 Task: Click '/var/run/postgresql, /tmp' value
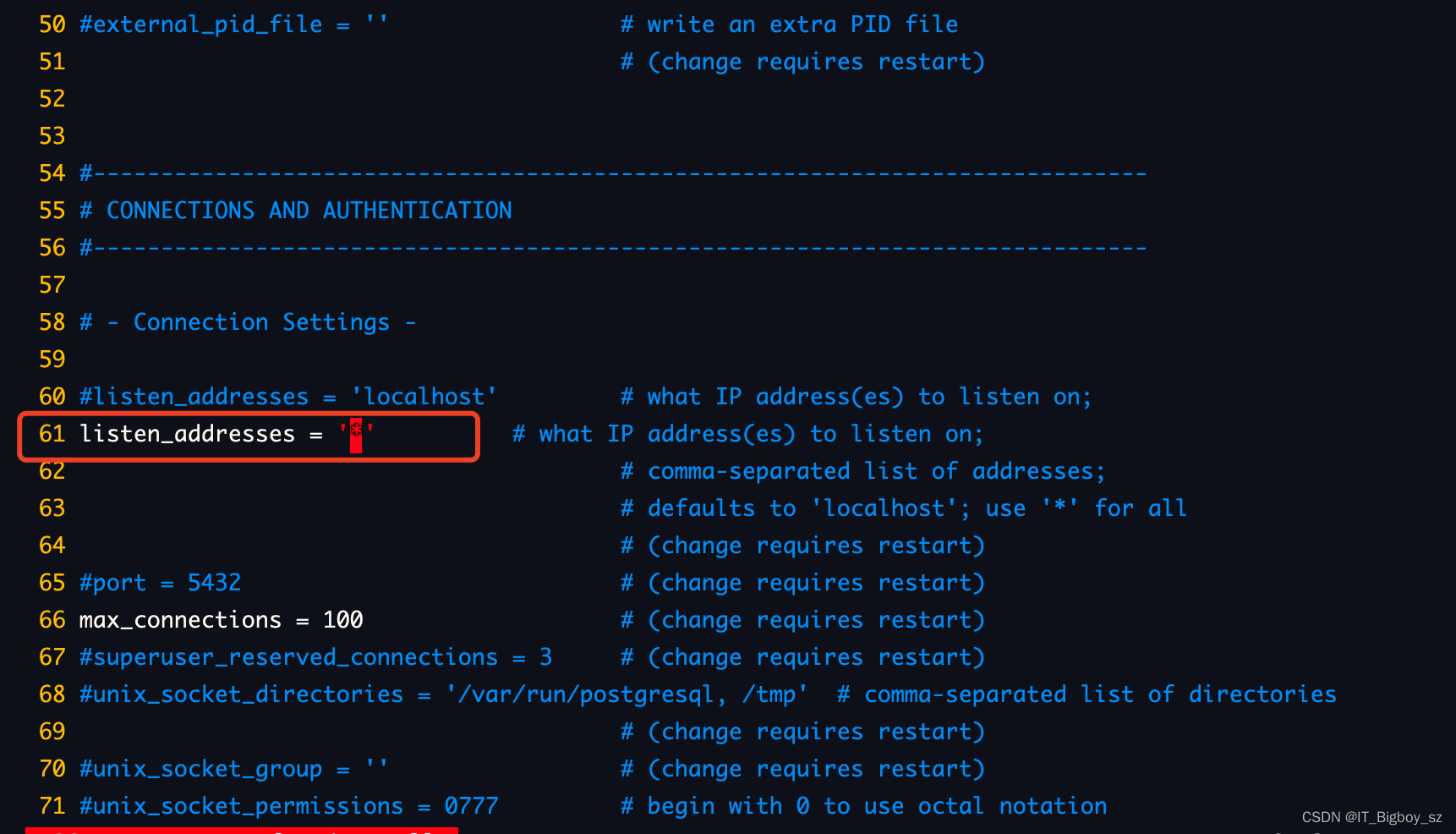(x=627, y=694)
